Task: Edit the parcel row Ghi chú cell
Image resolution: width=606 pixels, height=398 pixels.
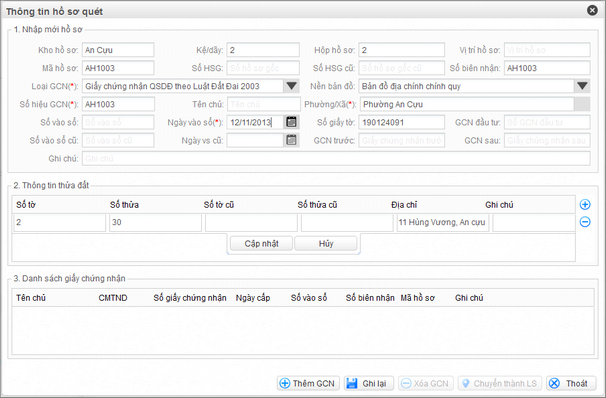Action: pos(534,223)
